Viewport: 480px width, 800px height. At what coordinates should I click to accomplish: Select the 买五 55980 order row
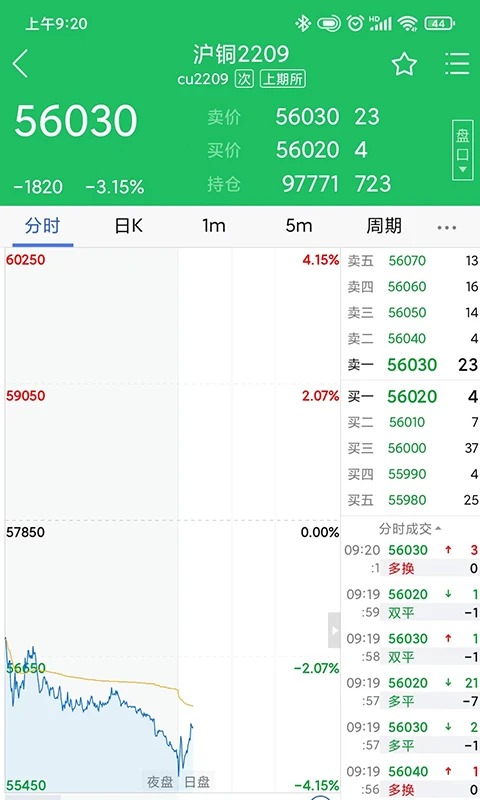412,501
